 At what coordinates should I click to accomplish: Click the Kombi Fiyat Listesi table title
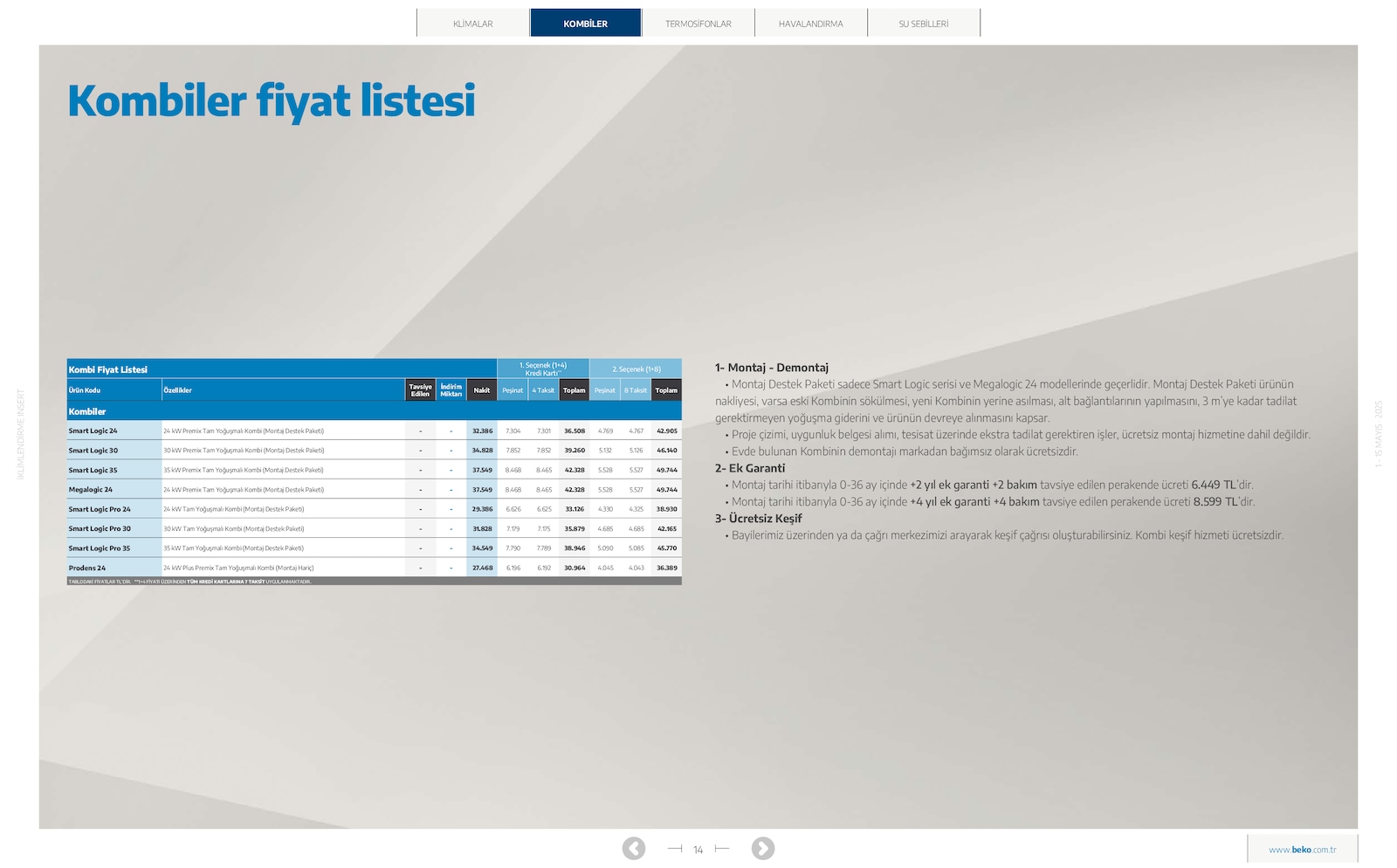pyautogui.click(x=108, y=369)
